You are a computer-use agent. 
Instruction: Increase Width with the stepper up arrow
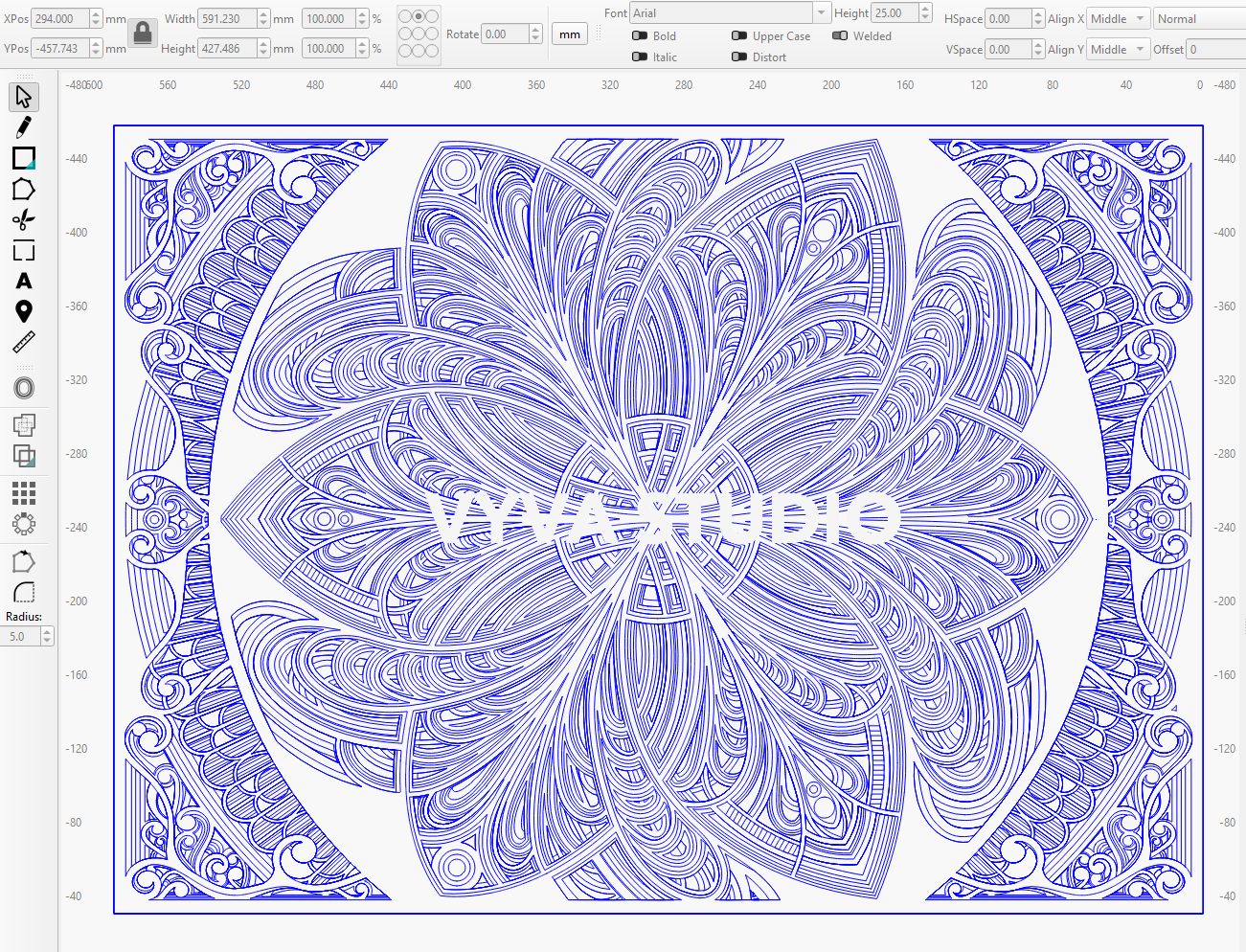click(x=263, y=13)
